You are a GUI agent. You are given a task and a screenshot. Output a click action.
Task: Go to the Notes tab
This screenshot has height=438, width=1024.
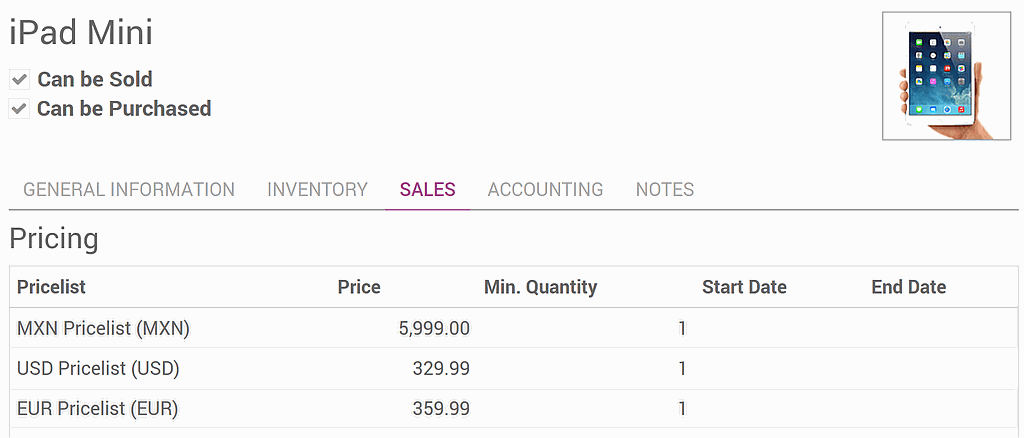(x=664, y=189)
